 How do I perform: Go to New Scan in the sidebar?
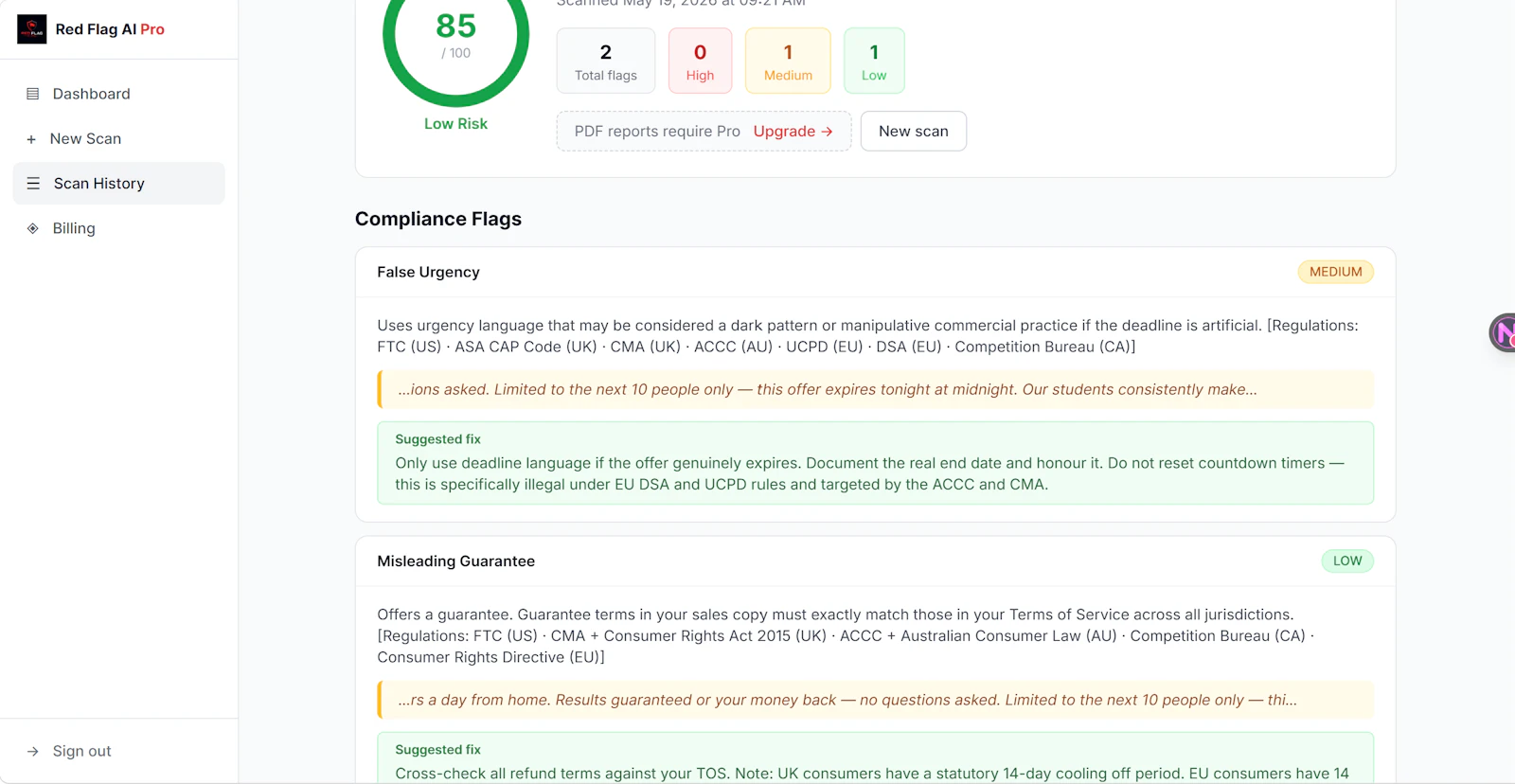click(119, 138)
